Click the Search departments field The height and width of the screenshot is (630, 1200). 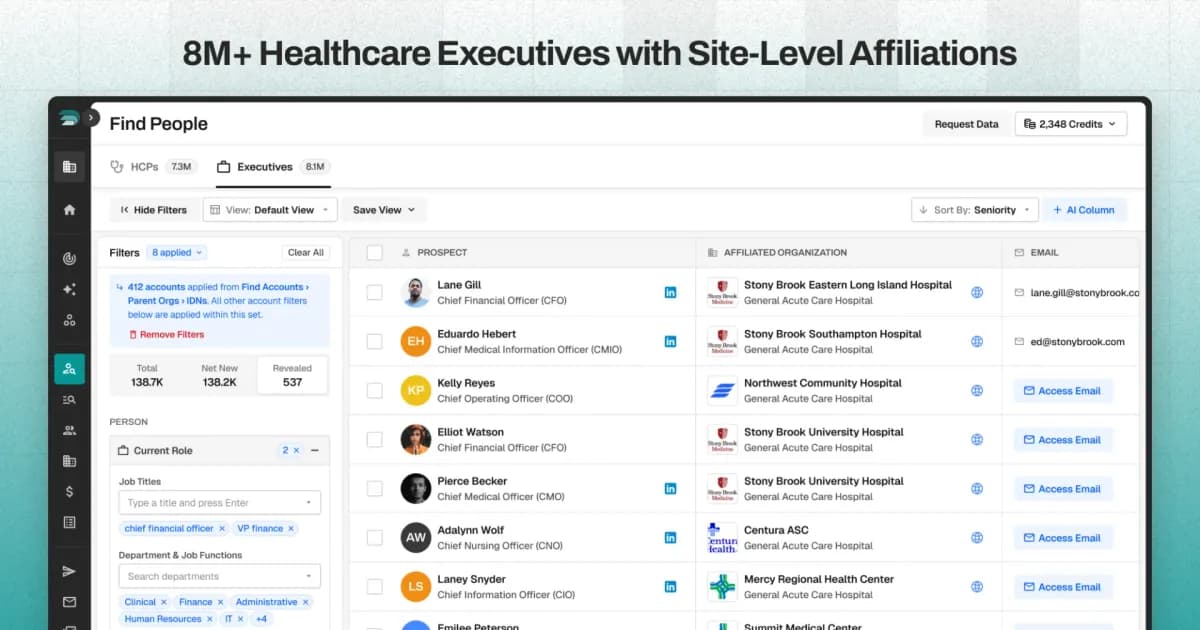coord(220,576)
